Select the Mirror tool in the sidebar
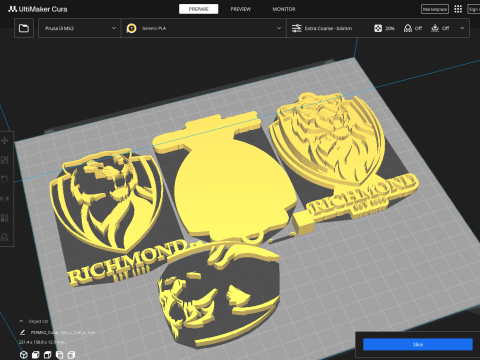 [x=5, y=199]
